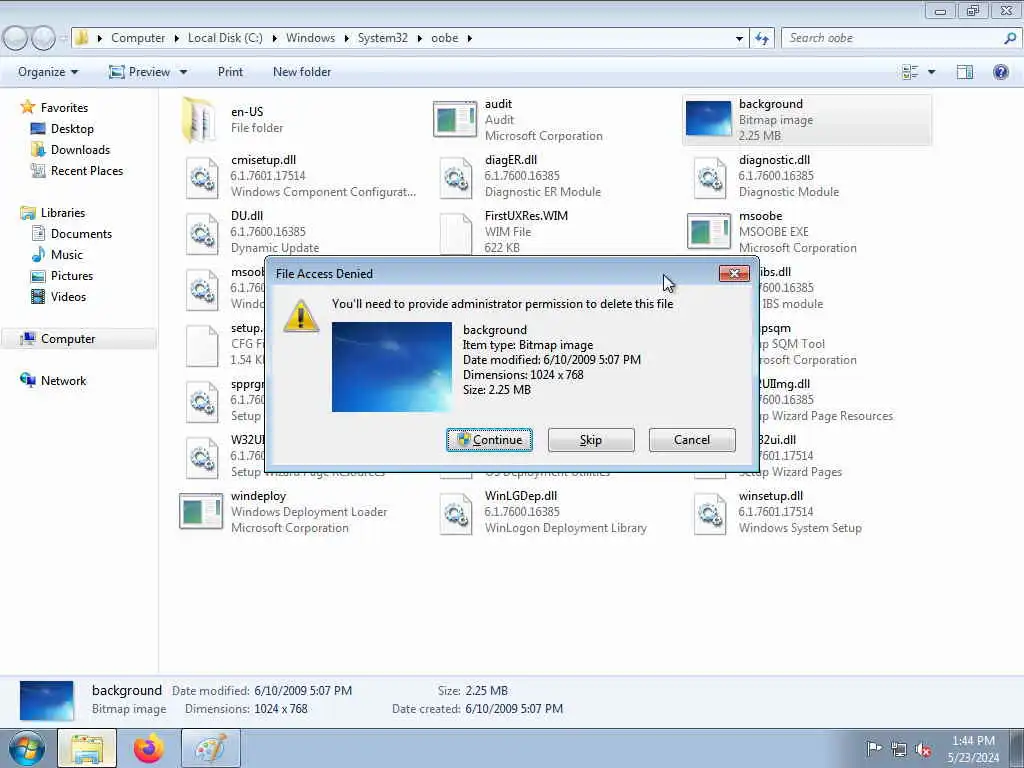Open Libraries in navigation pane

click(x=63, y=213)
